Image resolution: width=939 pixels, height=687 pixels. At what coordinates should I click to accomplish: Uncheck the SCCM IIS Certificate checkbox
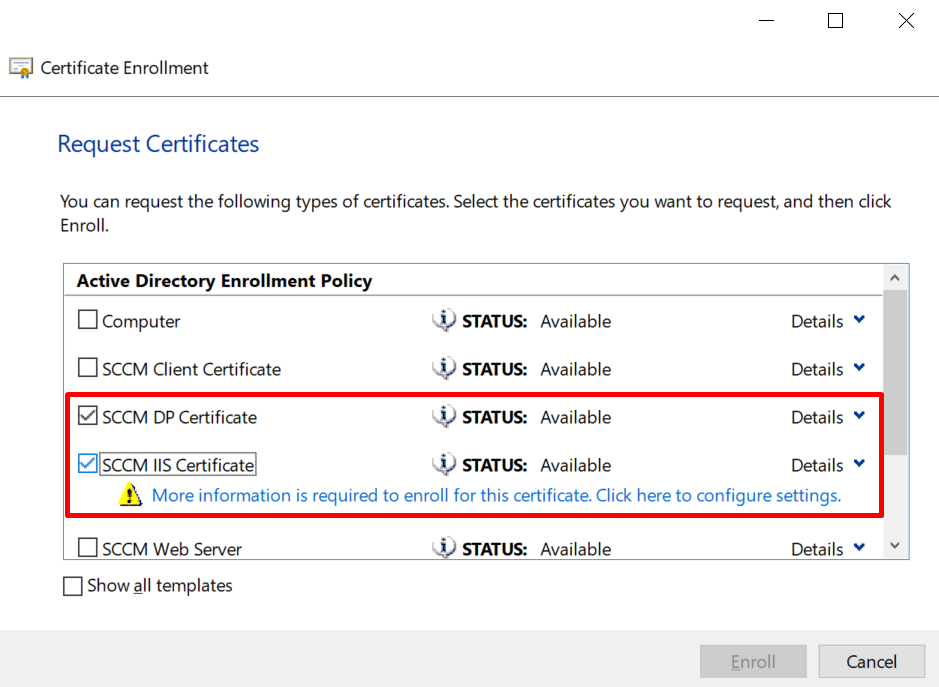87,463
